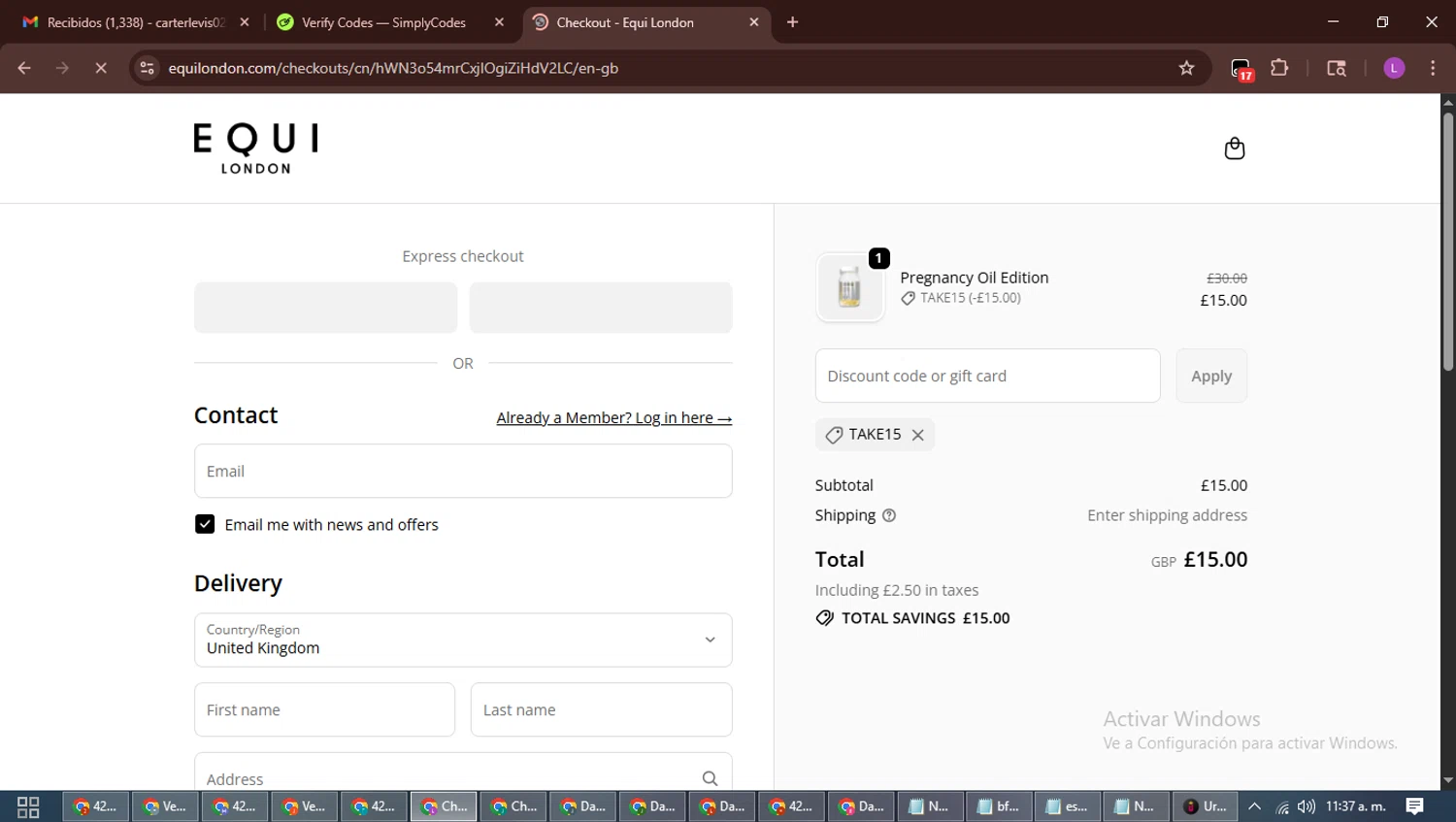Open the network status tray icon

(x=1282, y=806)
